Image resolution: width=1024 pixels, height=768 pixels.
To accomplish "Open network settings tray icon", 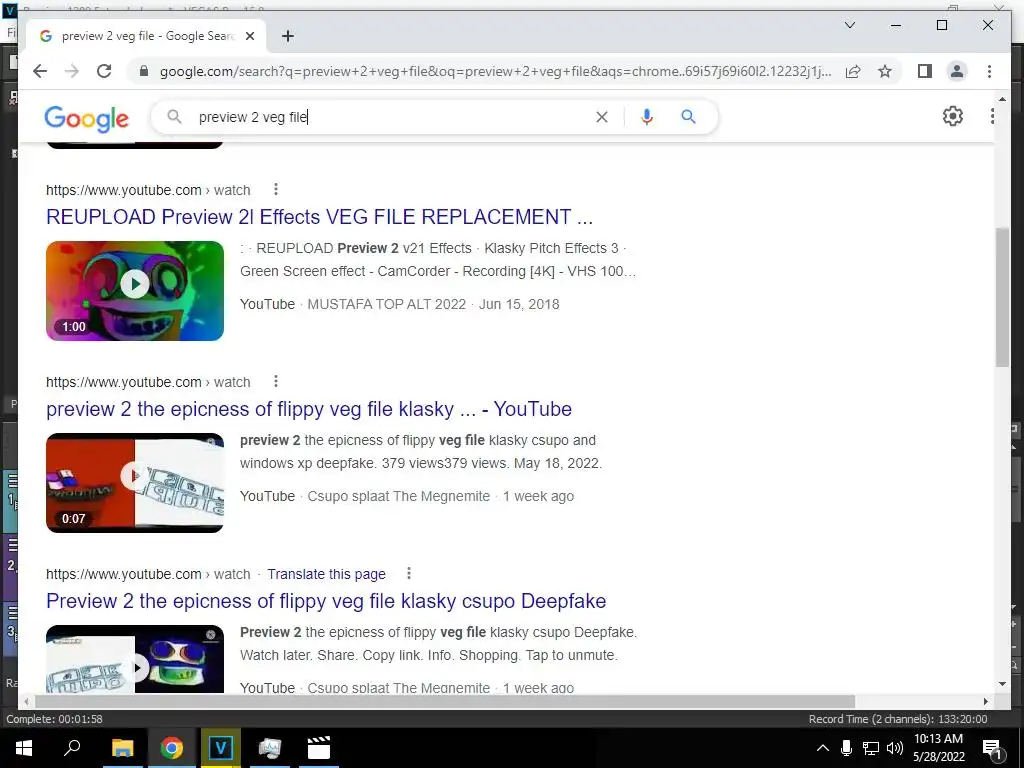I will (871, 748).
